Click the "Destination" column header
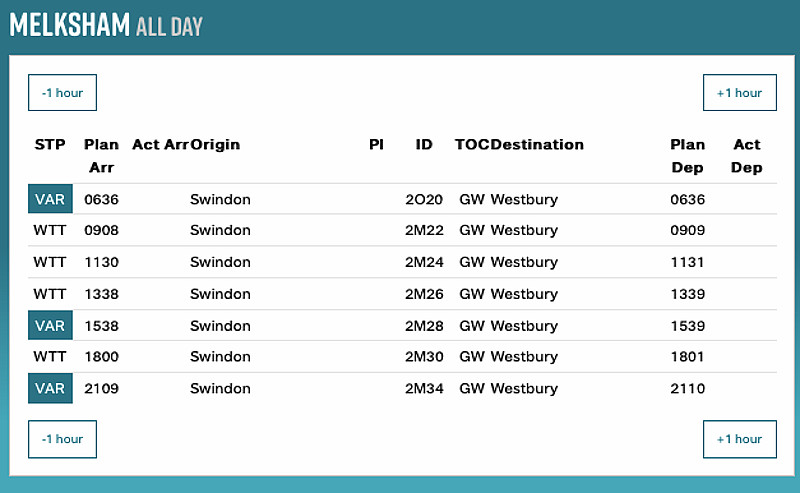This screenshot has width=800, height=493. (537, 145)
